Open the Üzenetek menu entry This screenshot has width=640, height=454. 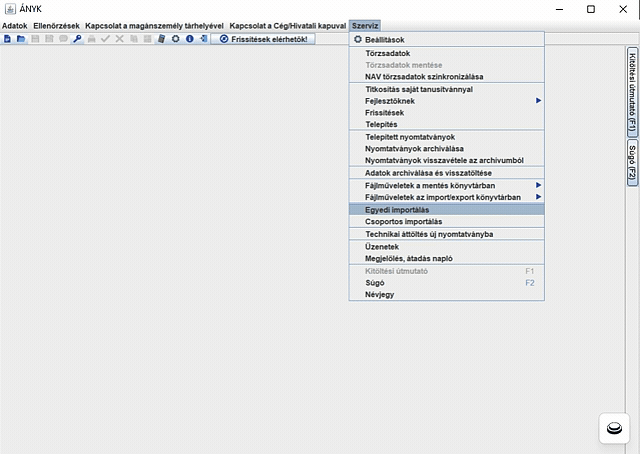[447, 247]
